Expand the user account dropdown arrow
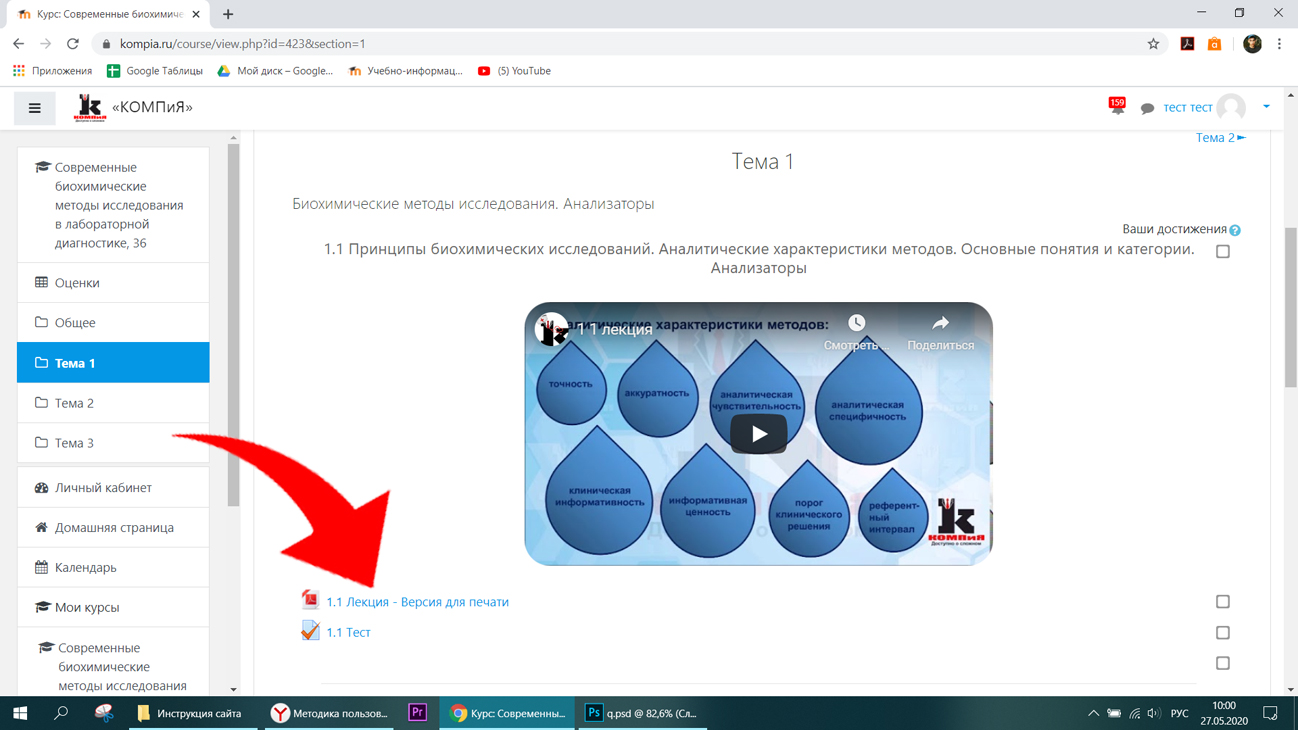 (1266, 107)
